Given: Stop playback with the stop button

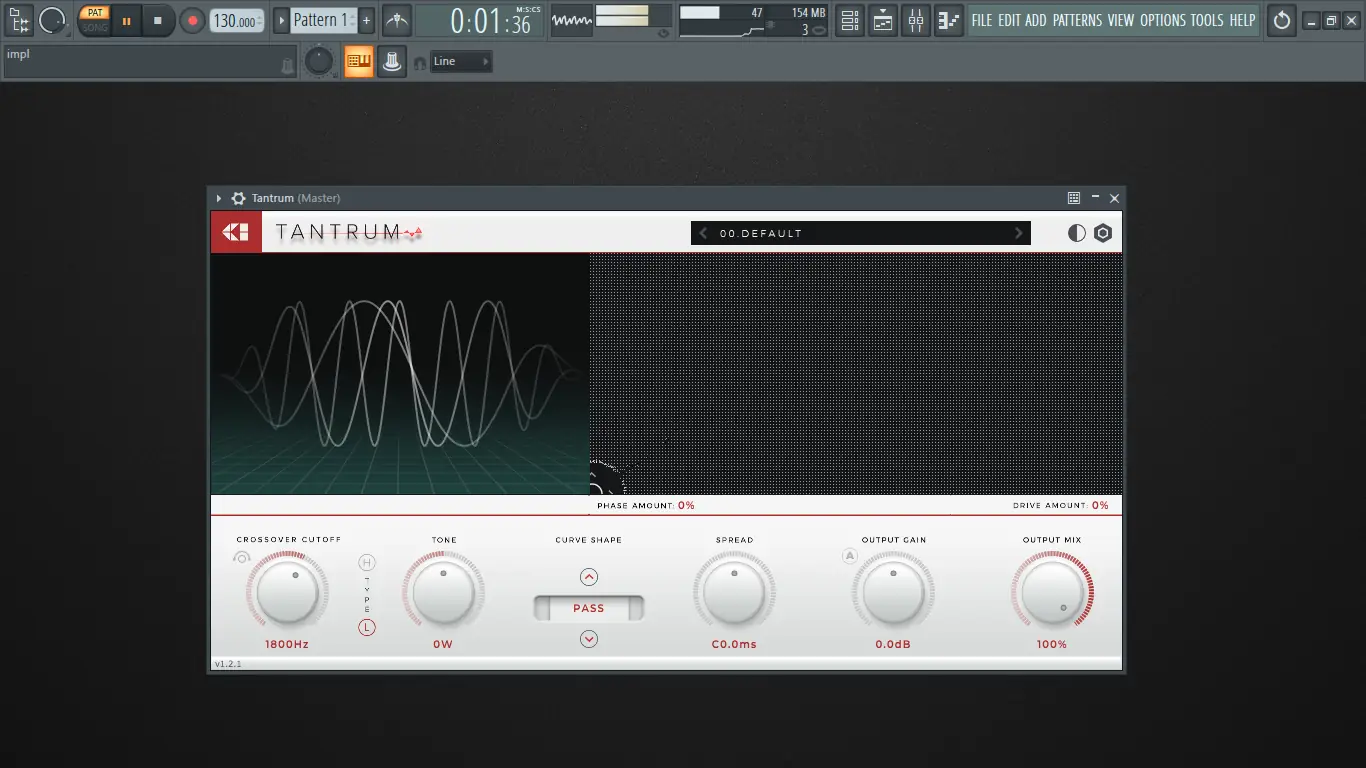Looking at the screenshot, I should (157, 20).
